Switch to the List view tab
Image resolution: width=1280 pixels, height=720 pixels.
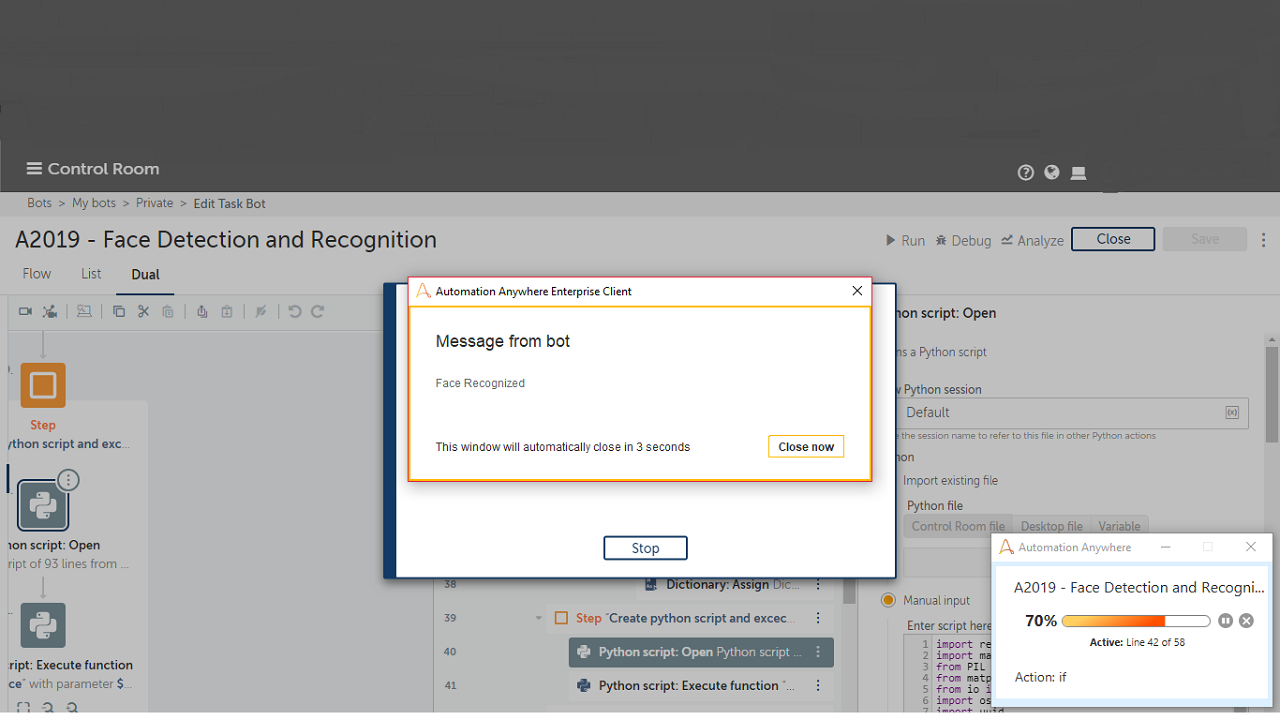click(91, 274)
